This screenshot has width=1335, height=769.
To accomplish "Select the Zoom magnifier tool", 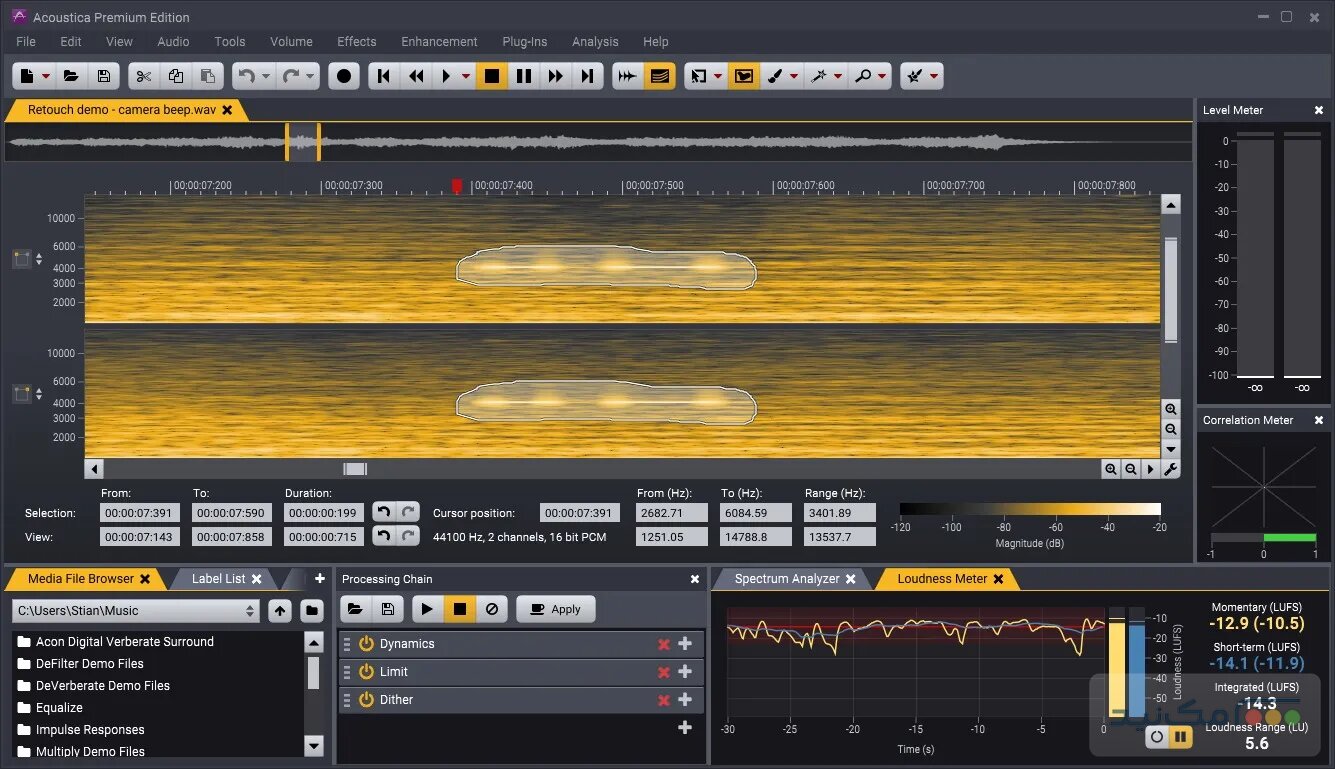I will [866, 75].
